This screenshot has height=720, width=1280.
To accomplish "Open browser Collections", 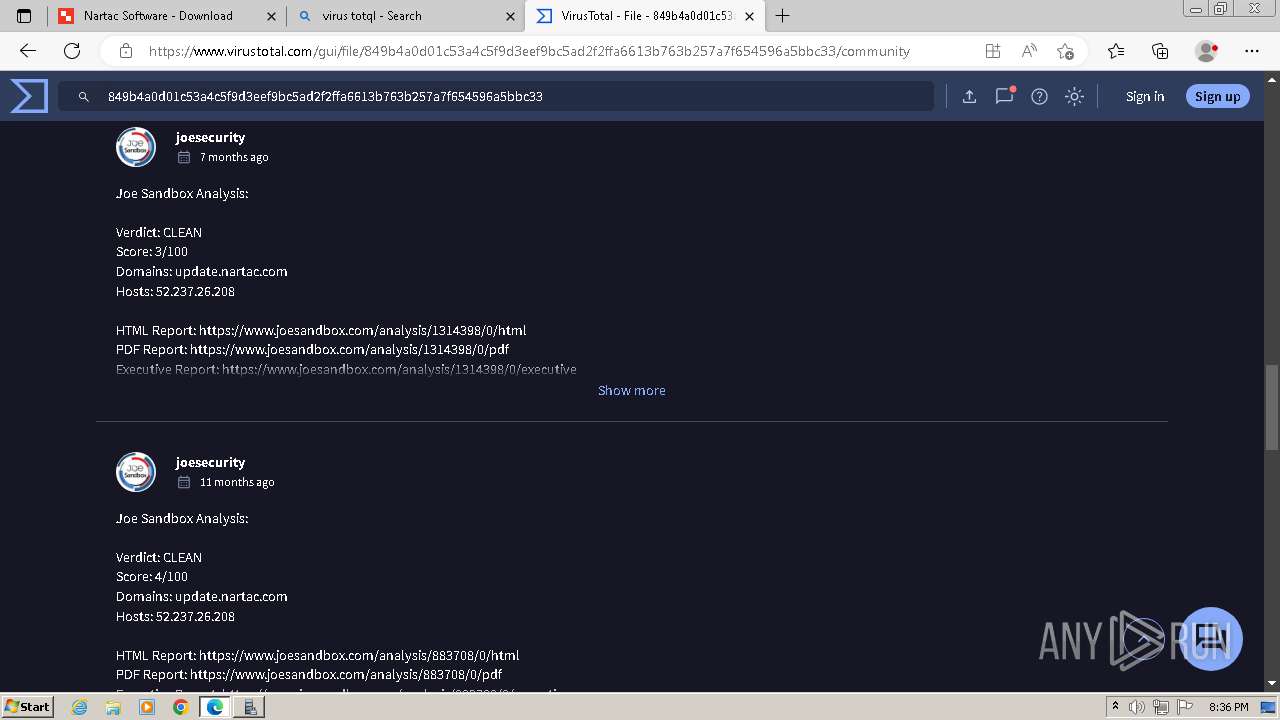I will 1160,51.
